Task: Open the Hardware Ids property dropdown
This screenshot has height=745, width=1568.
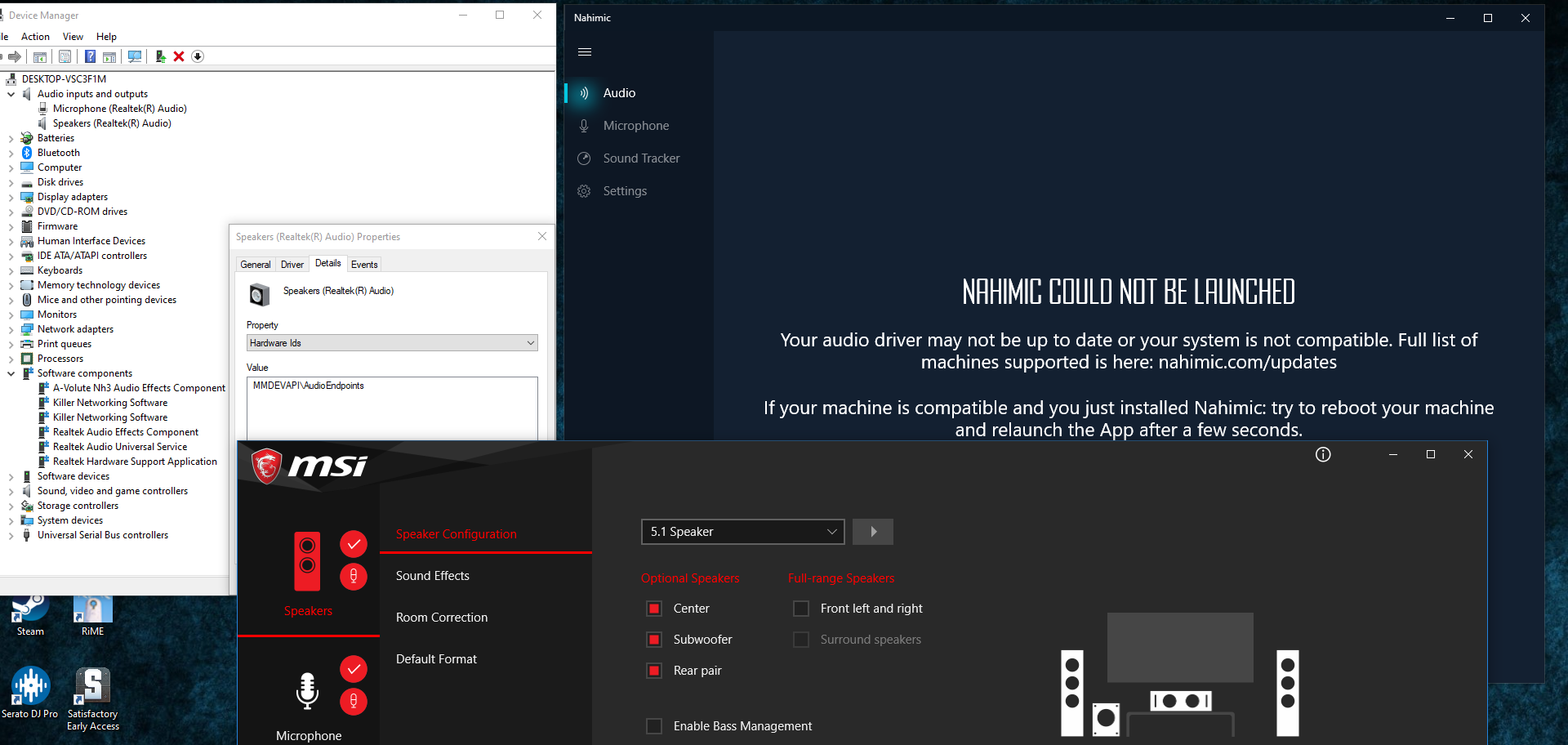Action: tap(392, 343)
